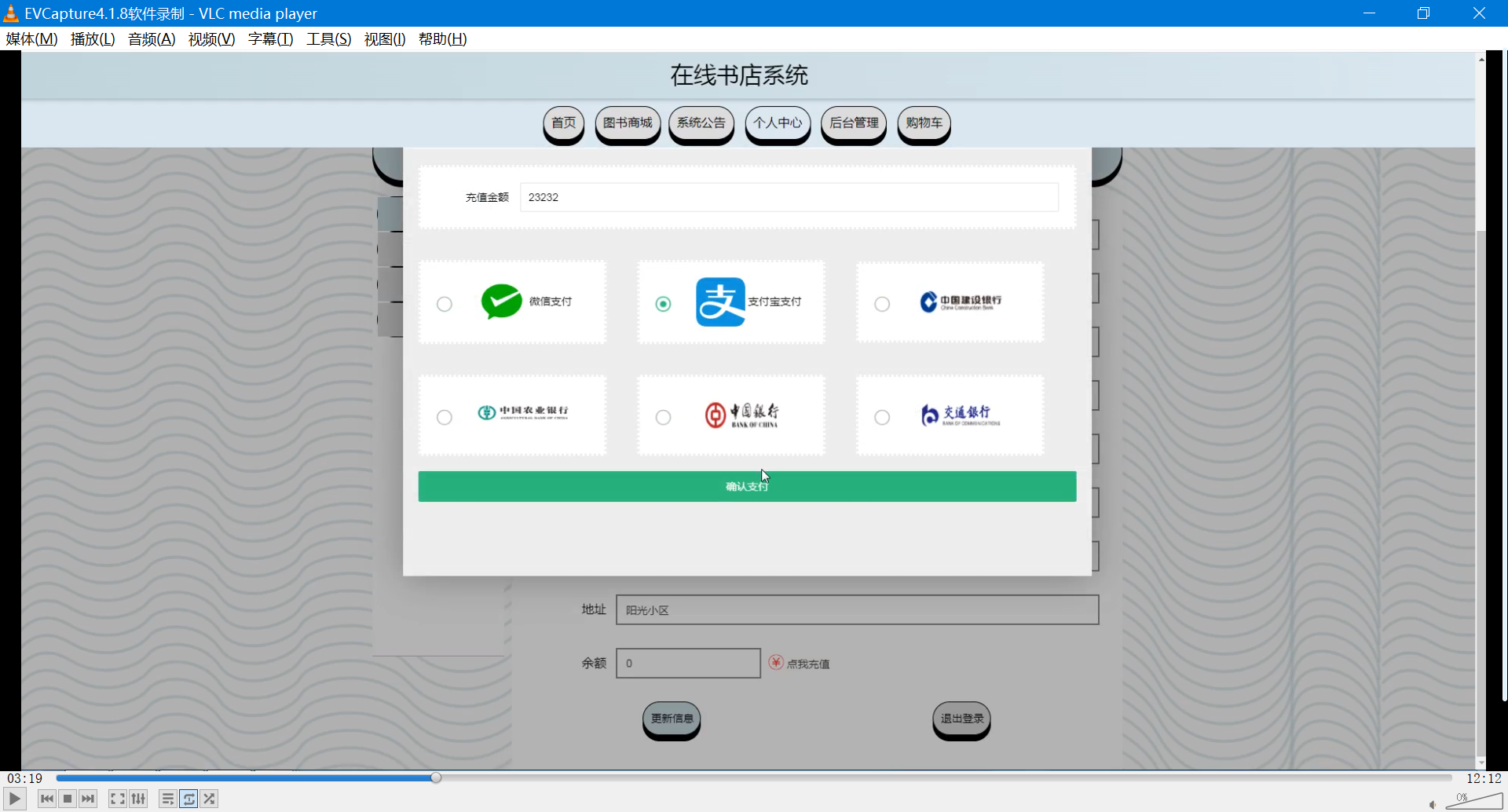This screenshot has width=1508, height=812.
Task: Toggle random shuffle playback
Action: 209,799
